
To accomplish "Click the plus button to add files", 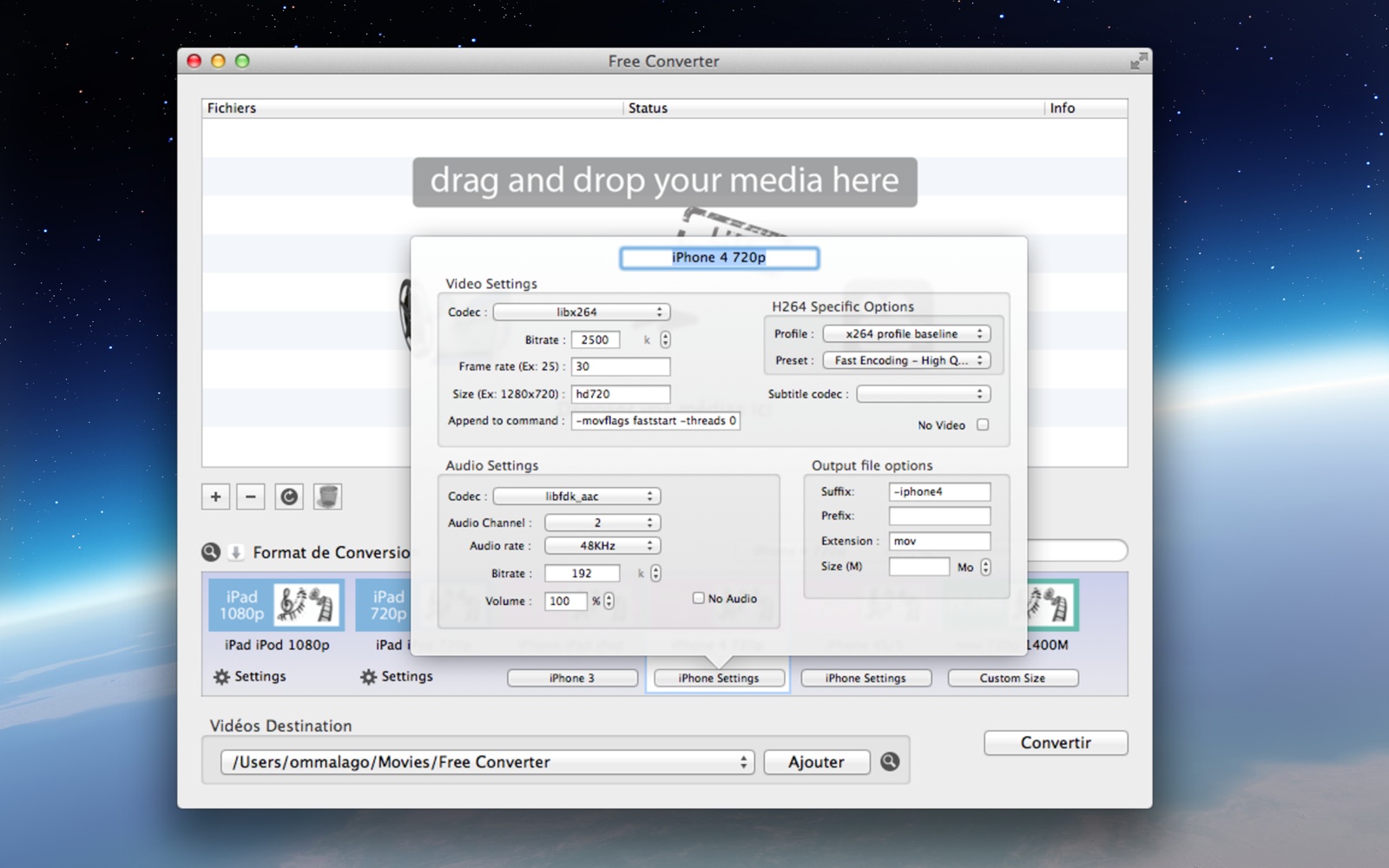I will [x=215, y=496].
